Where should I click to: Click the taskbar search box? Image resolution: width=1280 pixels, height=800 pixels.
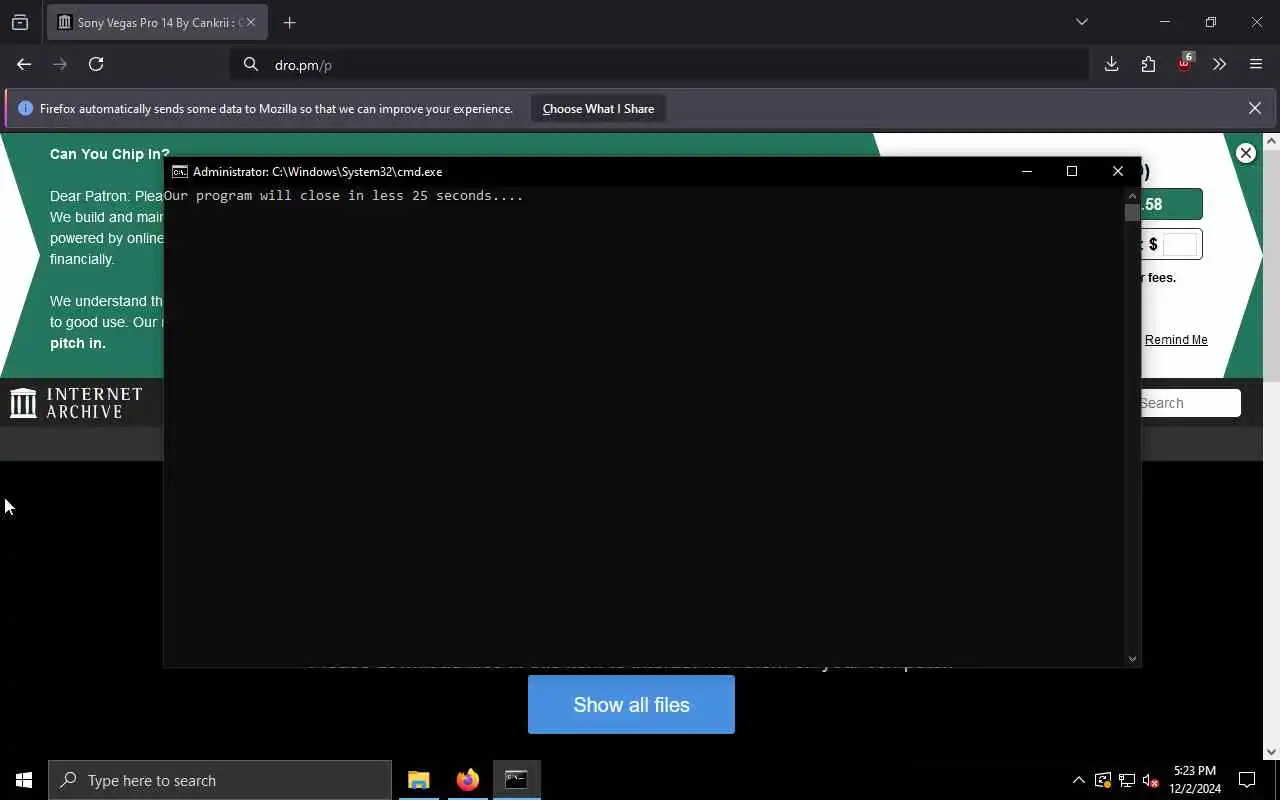point(220,780)
